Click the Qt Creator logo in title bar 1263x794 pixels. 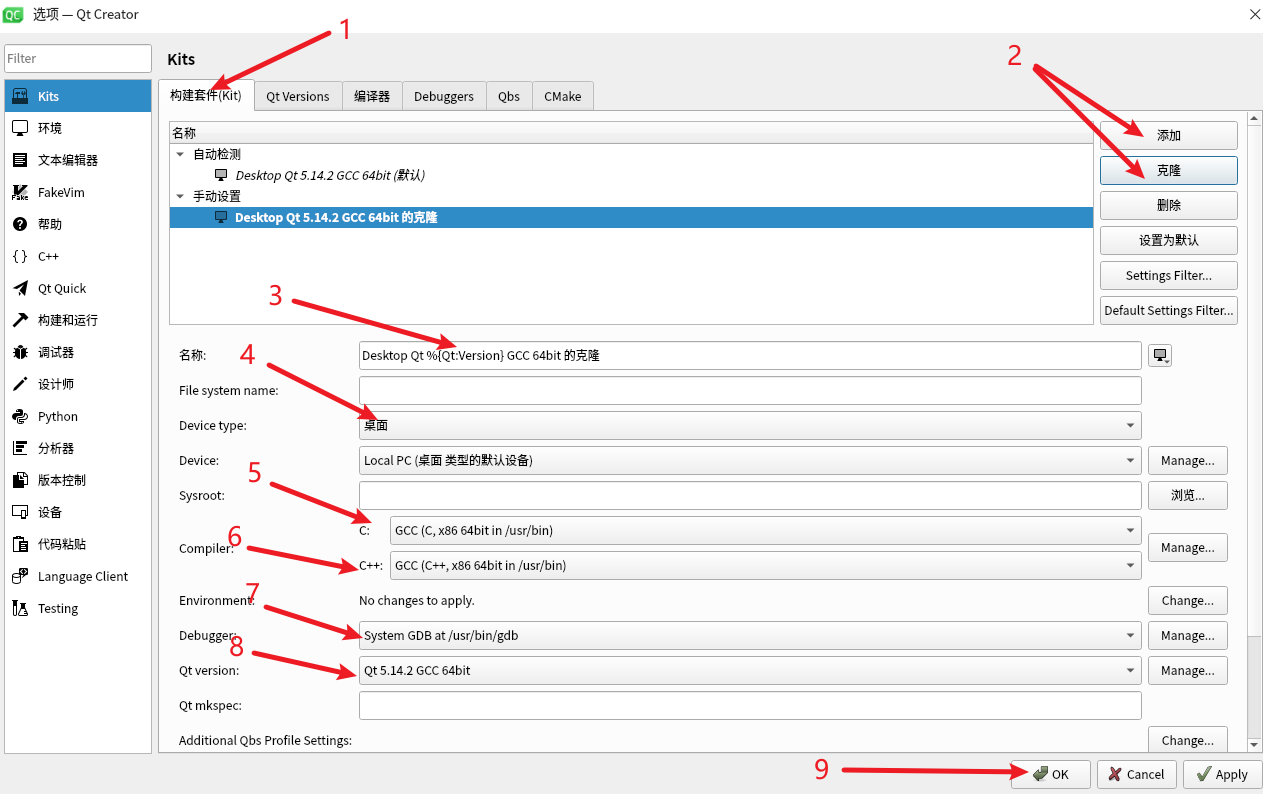(x=13, y=14)
